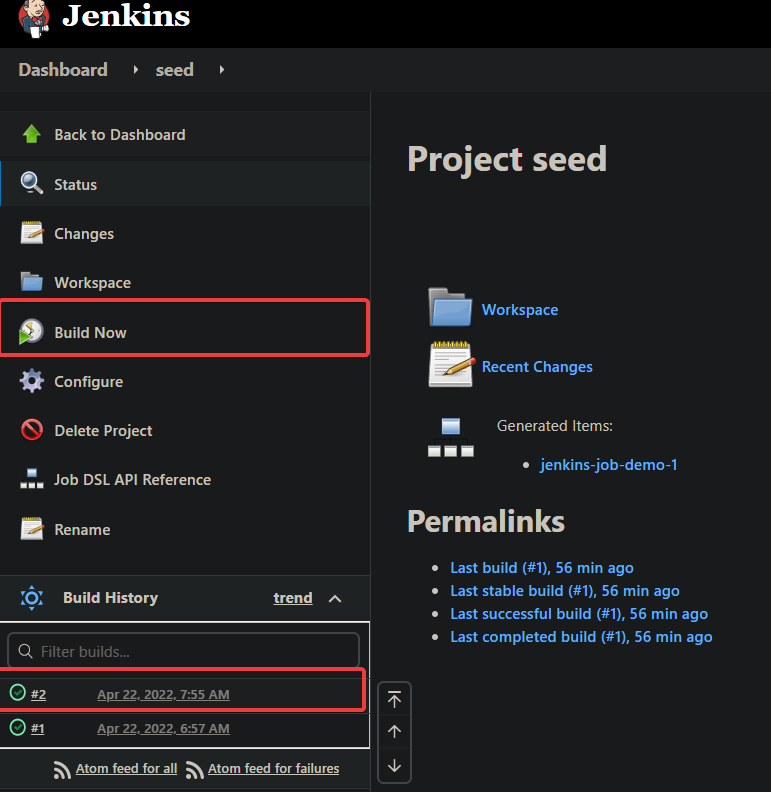Click the Recent Changes notepad icon
The width and height of the screenshot is (771, 792).
[x=451, y=364]
